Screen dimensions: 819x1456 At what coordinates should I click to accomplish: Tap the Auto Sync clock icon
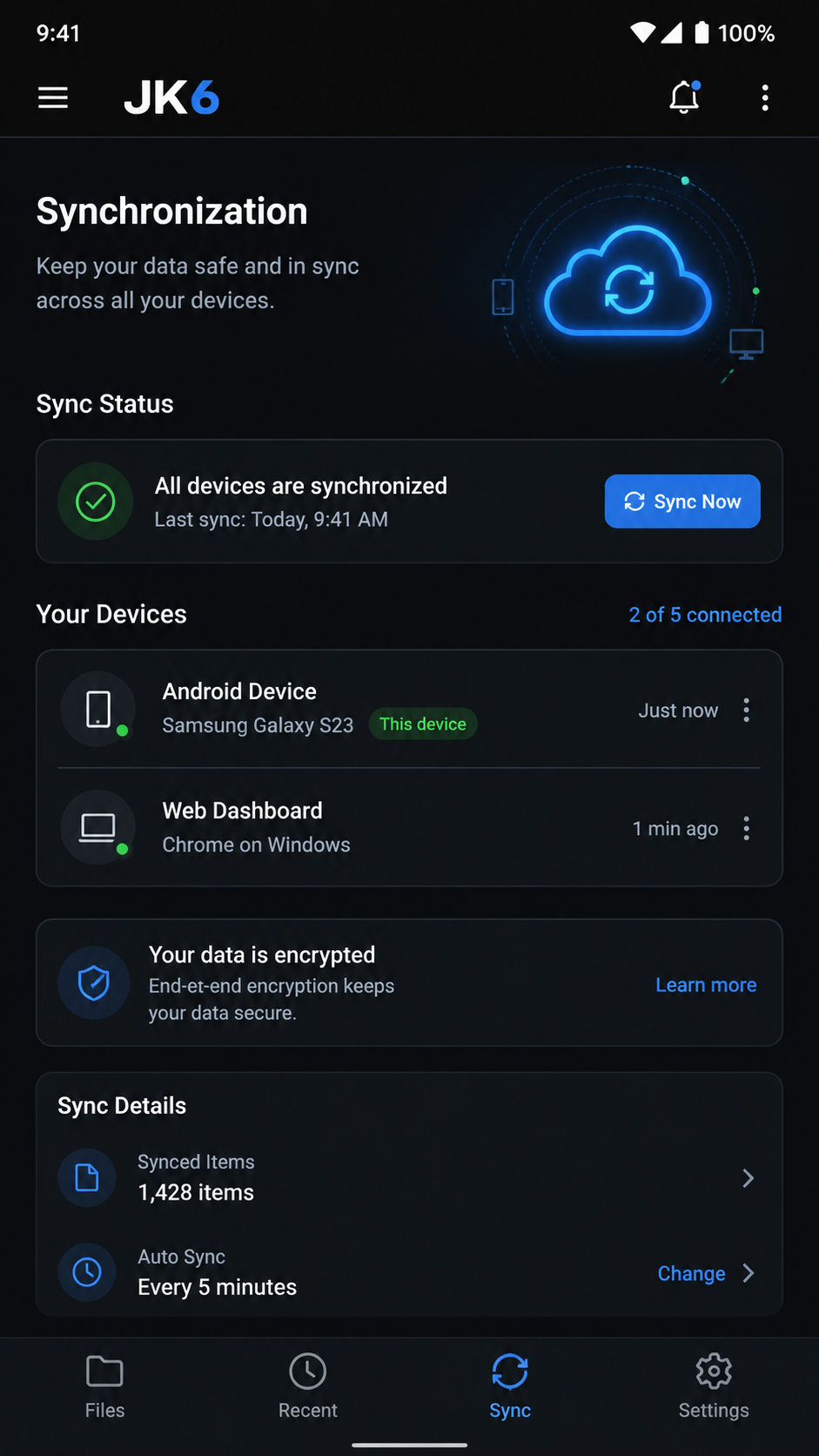(87, 1272)
